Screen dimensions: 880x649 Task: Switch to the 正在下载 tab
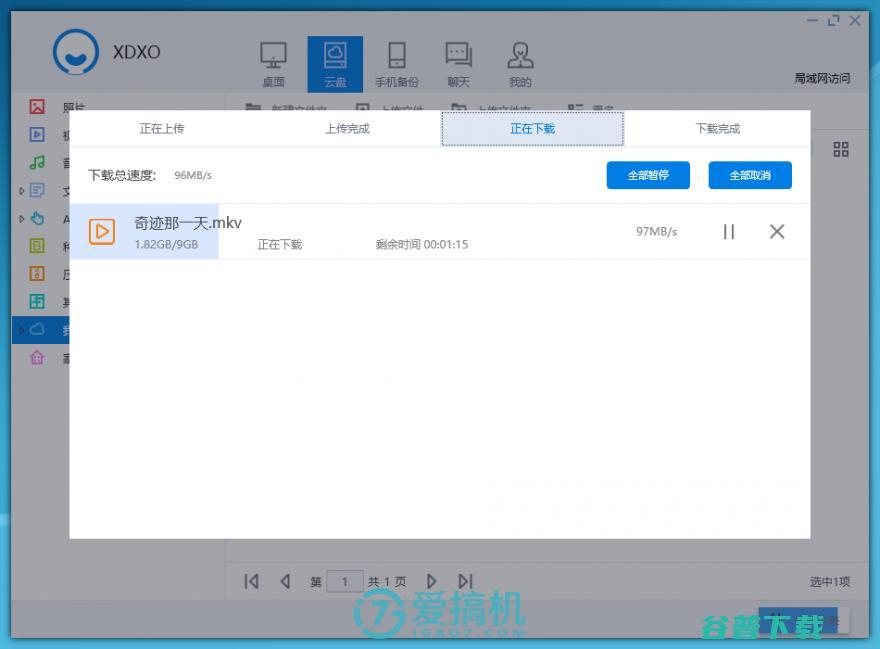[533, 129]
